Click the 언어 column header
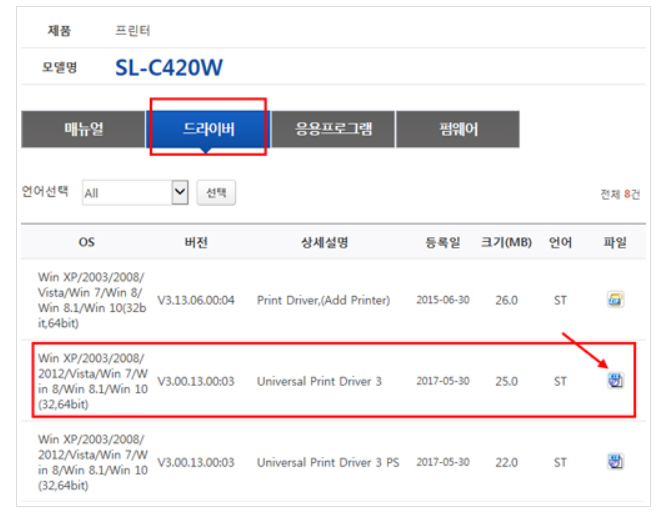656x518 pixels. click(x=560, y=242)
